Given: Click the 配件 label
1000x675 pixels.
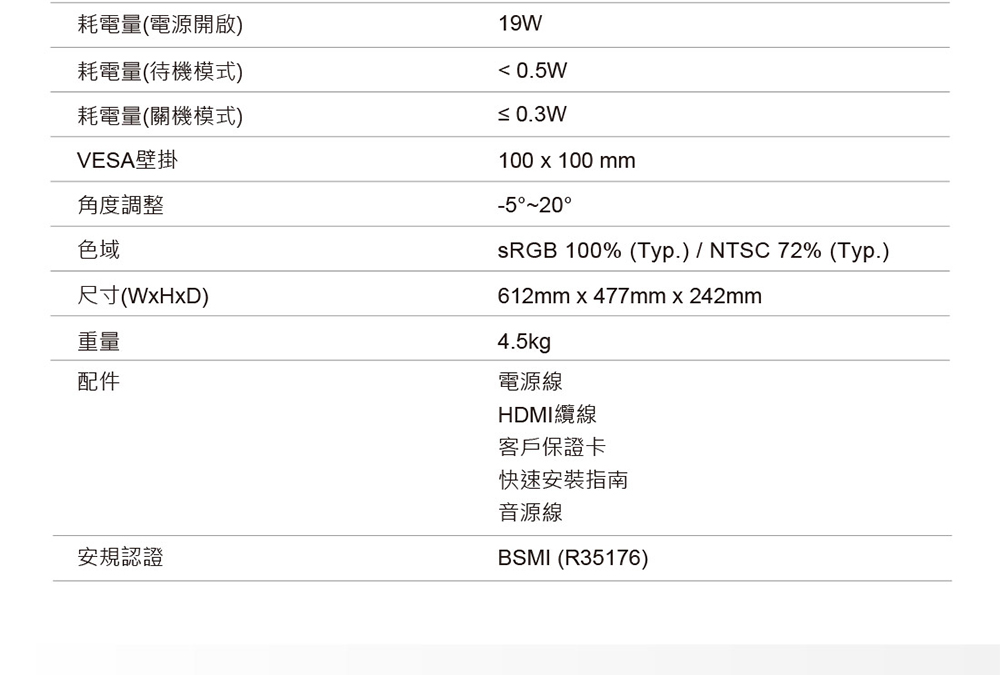Looking at the screenshot, I should (x=98, y=381).
